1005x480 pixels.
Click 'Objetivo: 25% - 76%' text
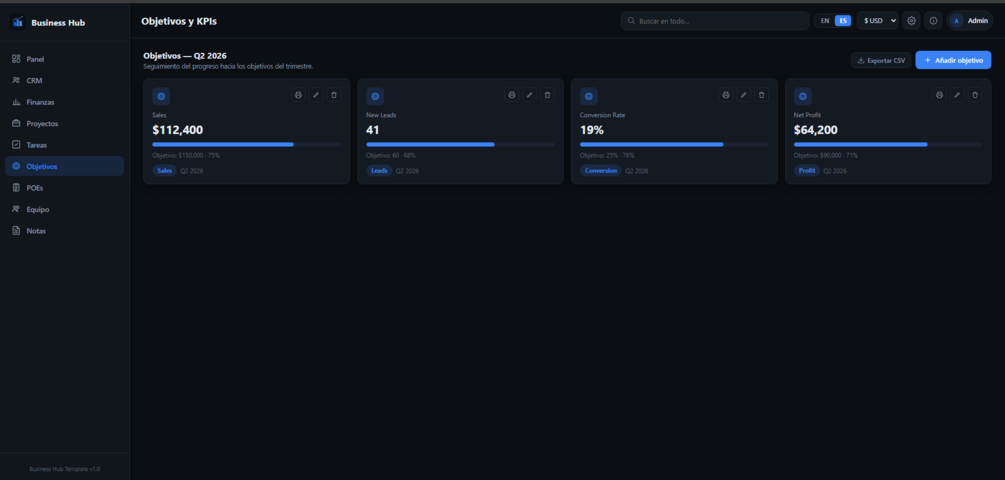click(607, 156)
